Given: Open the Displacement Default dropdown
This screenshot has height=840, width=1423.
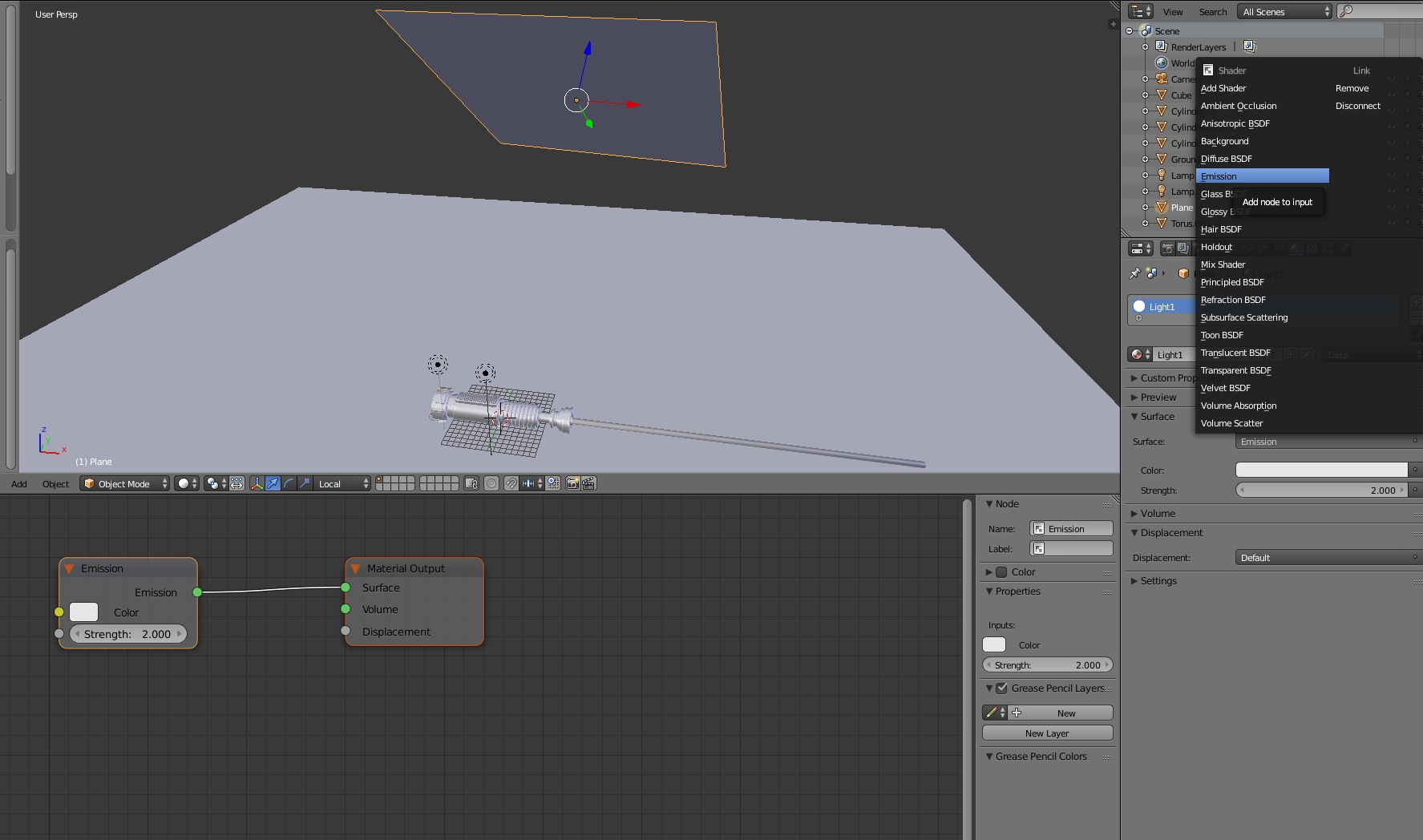Looking at the screenshot, I should (x=1328, y=557).
